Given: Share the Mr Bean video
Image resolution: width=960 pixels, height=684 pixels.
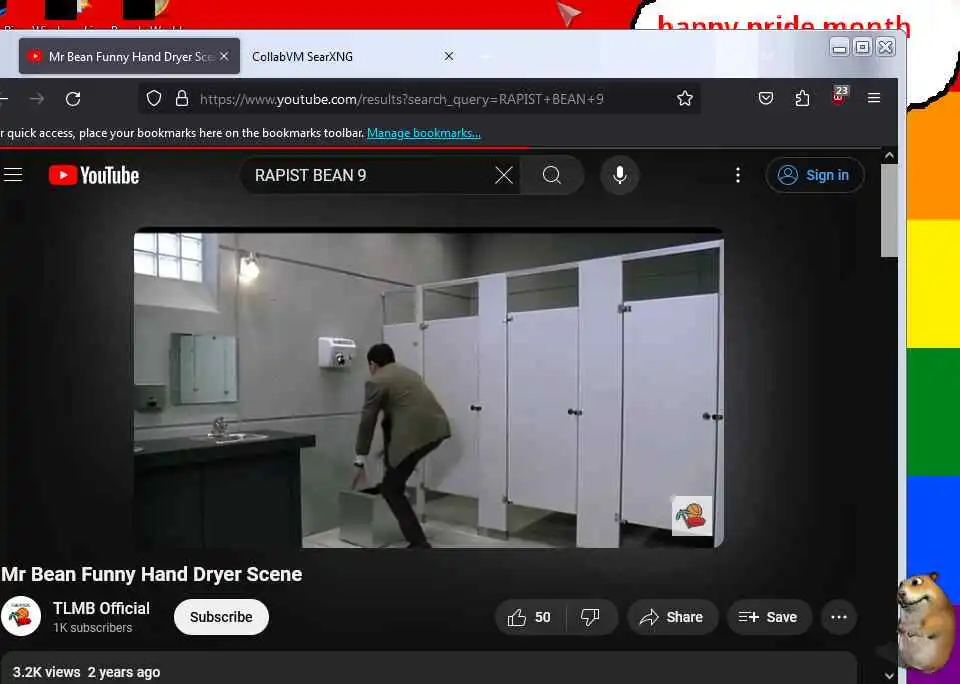Looking at the screenshot, I should pos(672,617).
